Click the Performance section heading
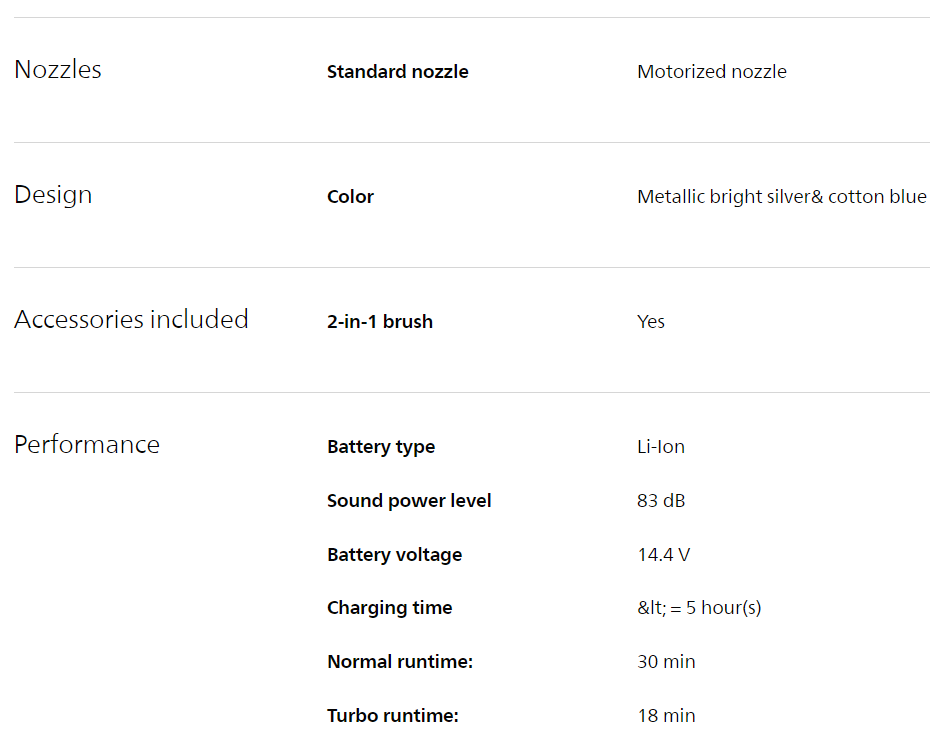The height and width of the screenshot is (740, 930). point(87,445)
